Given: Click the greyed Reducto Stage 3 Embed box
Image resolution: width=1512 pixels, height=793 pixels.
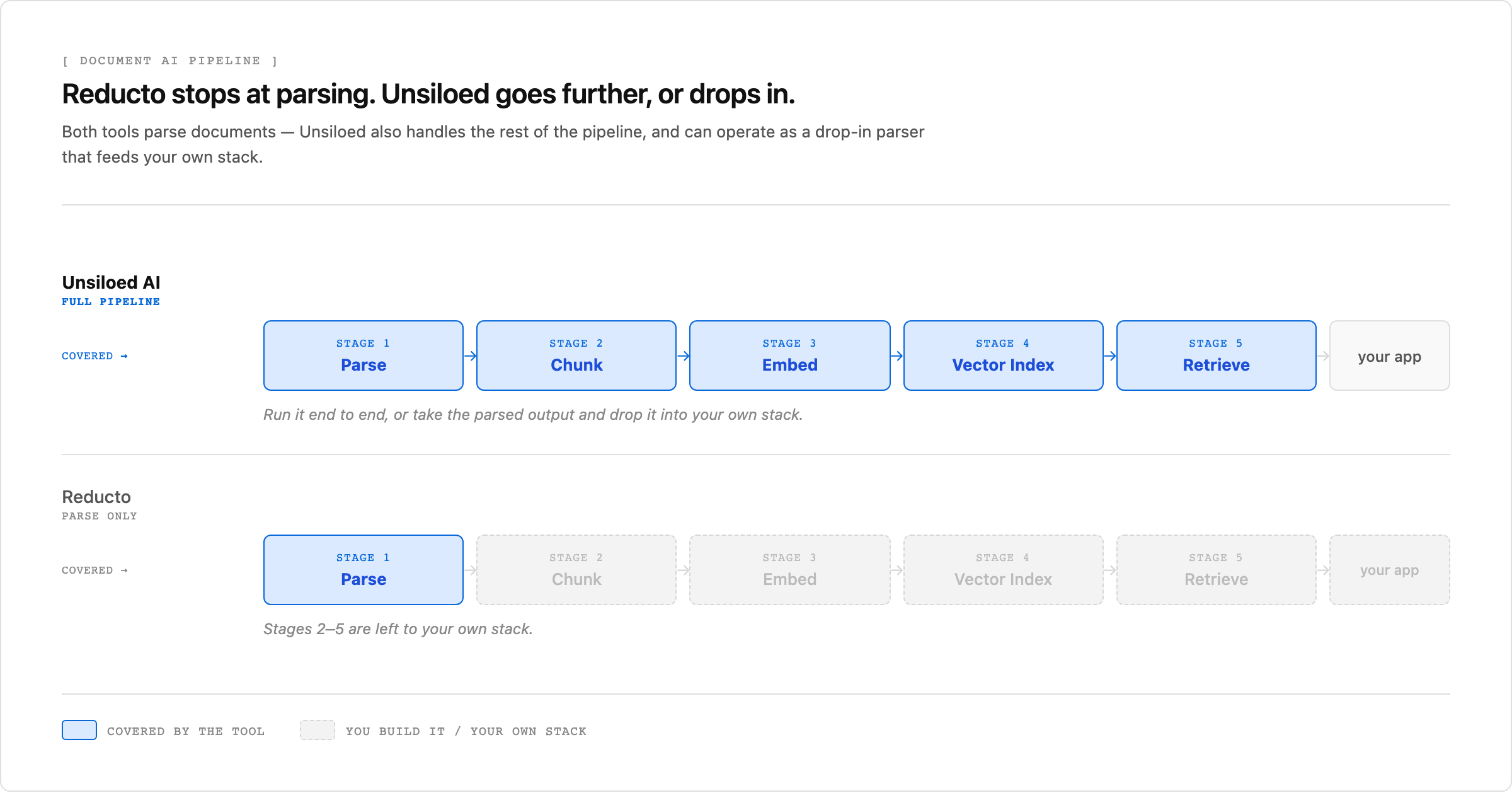Looking at the screenshot, I should click(790, 570).
